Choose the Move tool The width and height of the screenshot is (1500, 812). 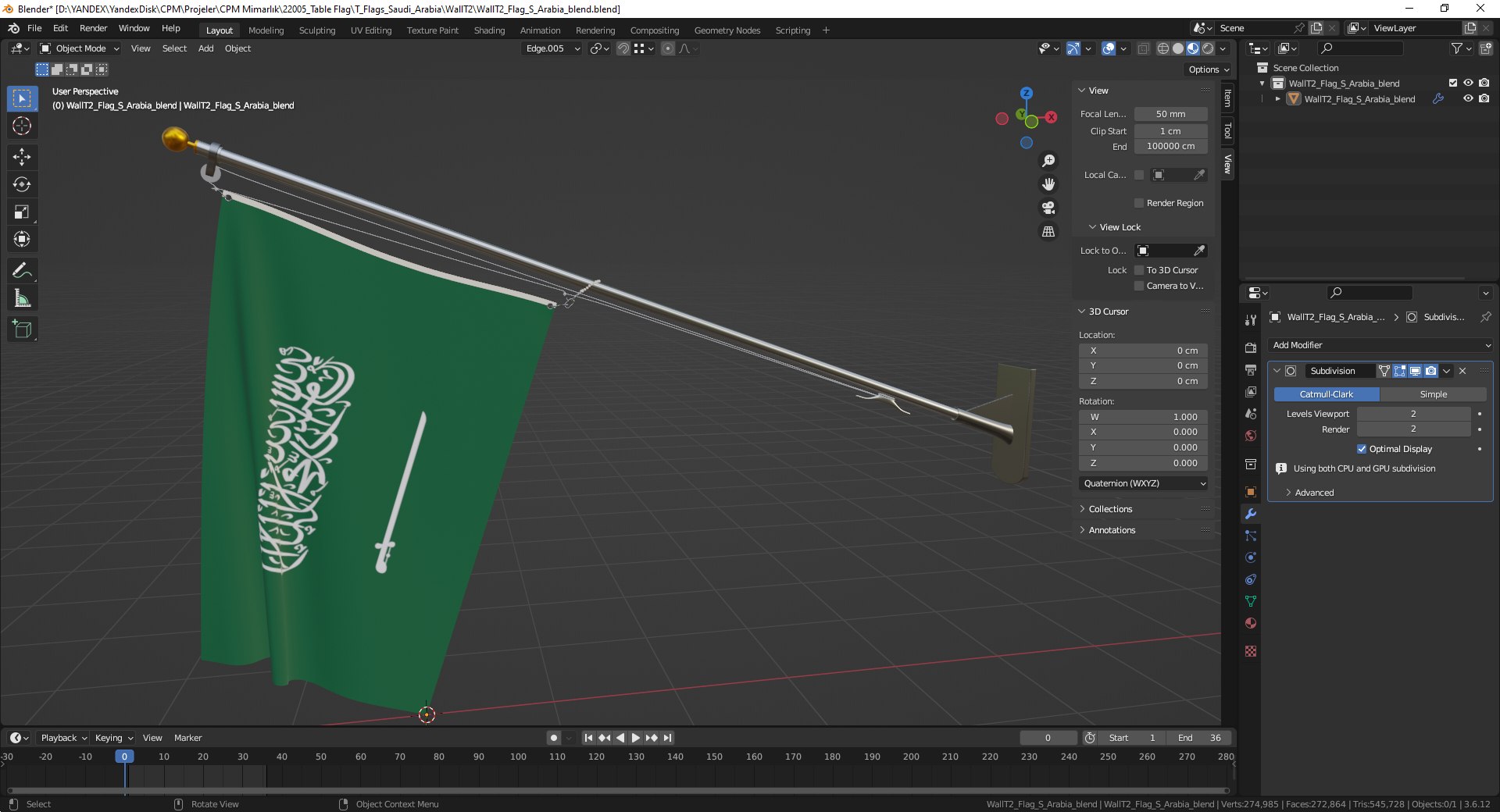pyautogui.click(x=22, y=157)
